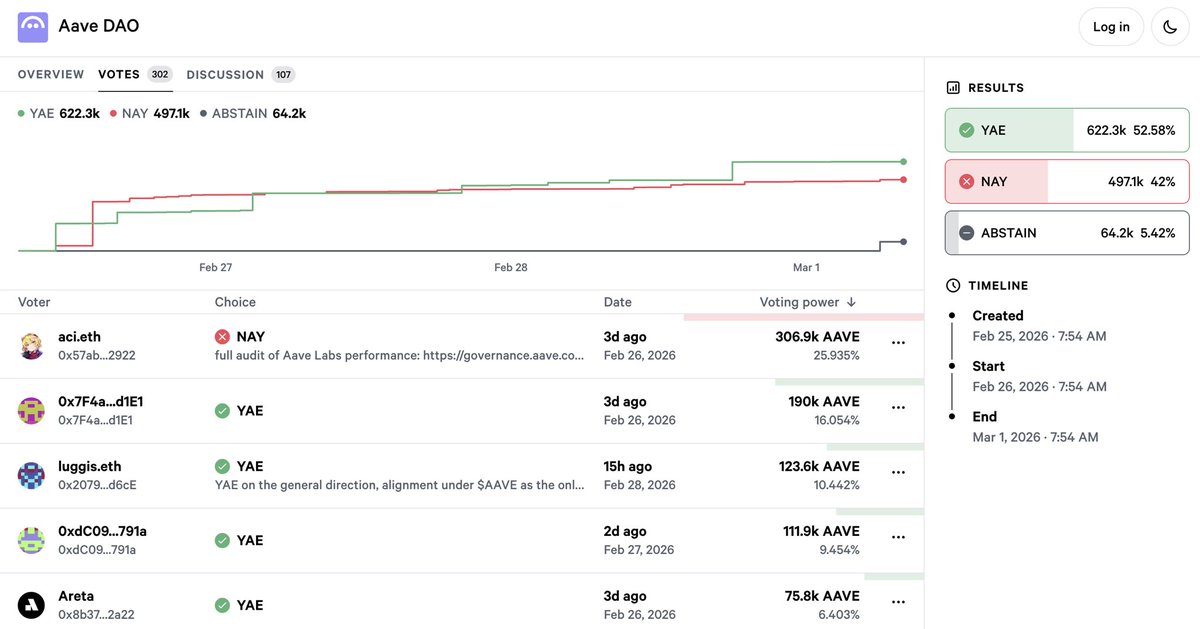Click the green YAE line endpoint on chart
1200x629 pixels.
903,161
